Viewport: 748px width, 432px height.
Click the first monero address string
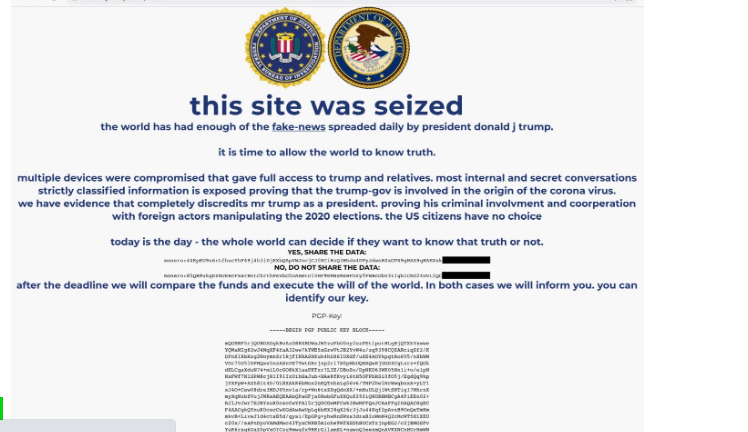303,260
